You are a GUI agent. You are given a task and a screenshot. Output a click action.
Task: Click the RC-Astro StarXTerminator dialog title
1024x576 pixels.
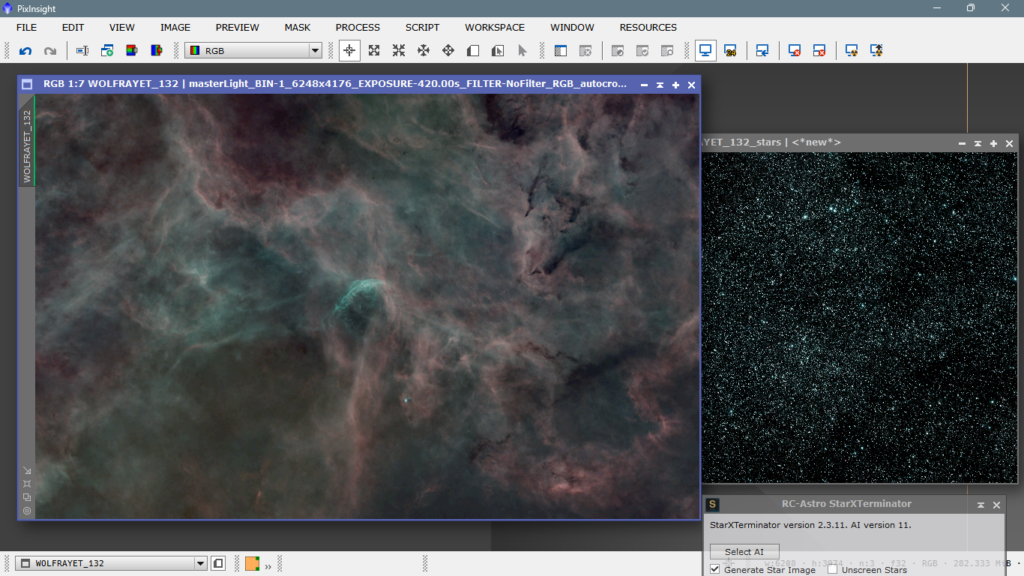[x=846, y=504]
